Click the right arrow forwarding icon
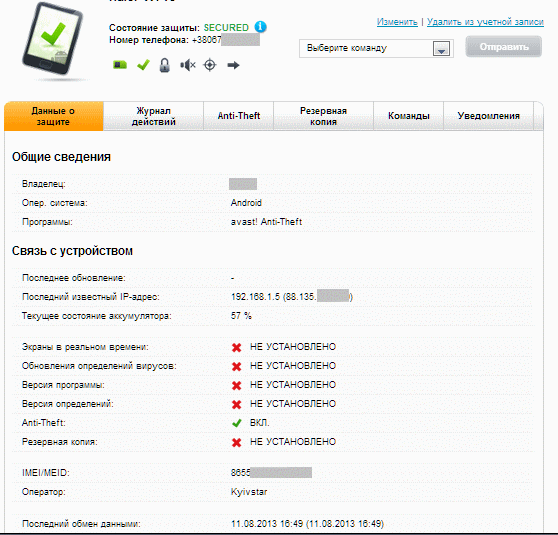Viewport: 558px width, 535px height. (x=233, y=65)
